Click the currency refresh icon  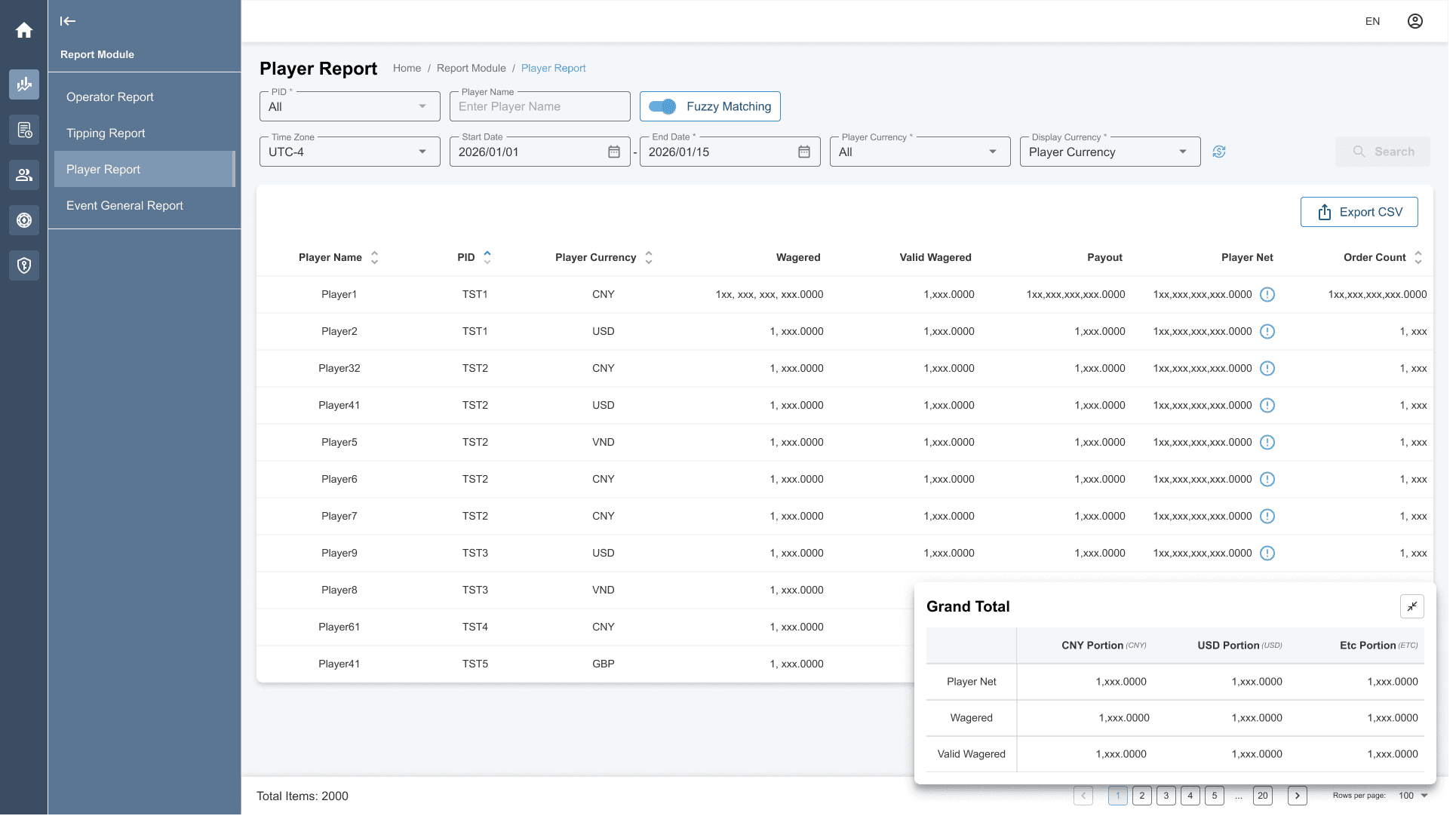(1226, 152)
